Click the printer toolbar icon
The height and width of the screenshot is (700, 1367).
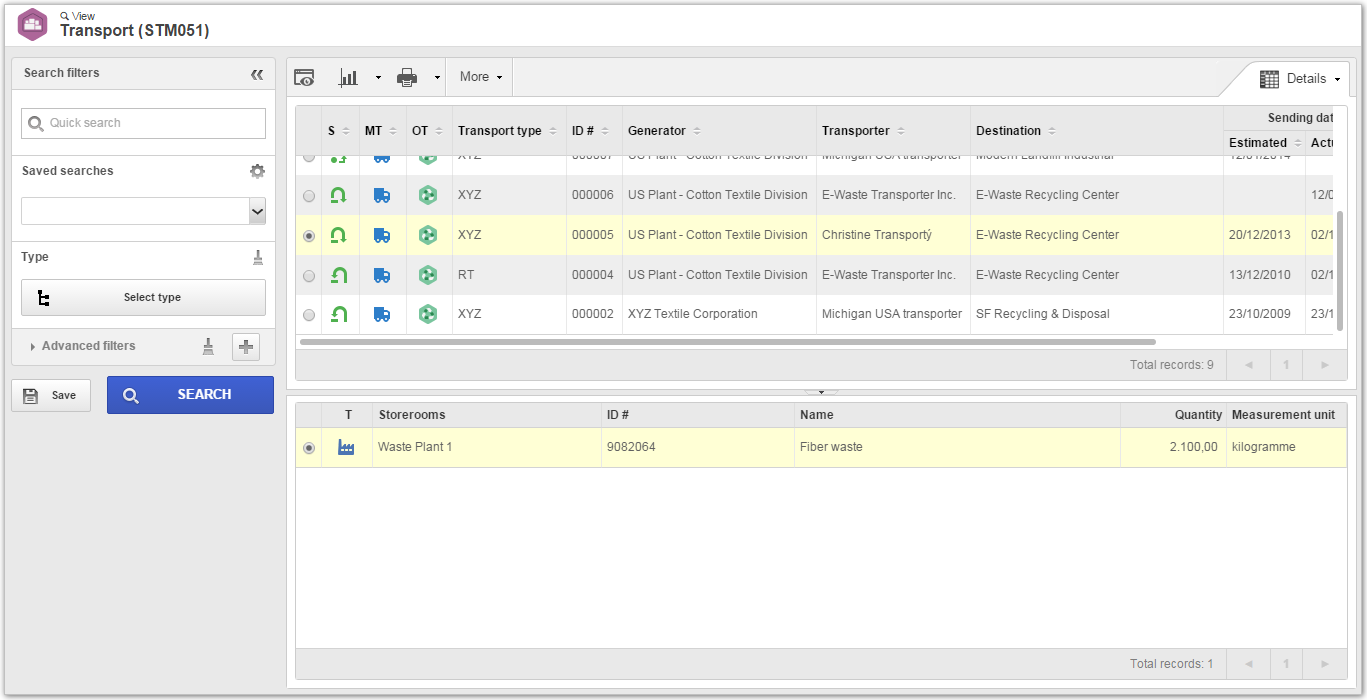click(x=407, y=77)
